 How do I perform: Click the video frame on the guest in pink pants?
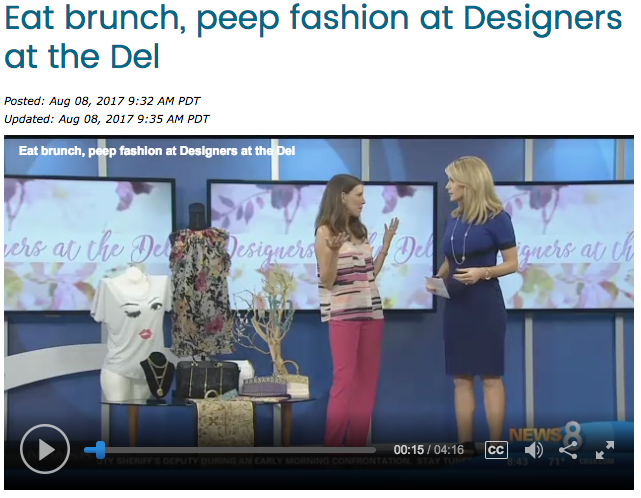(352, 307)
